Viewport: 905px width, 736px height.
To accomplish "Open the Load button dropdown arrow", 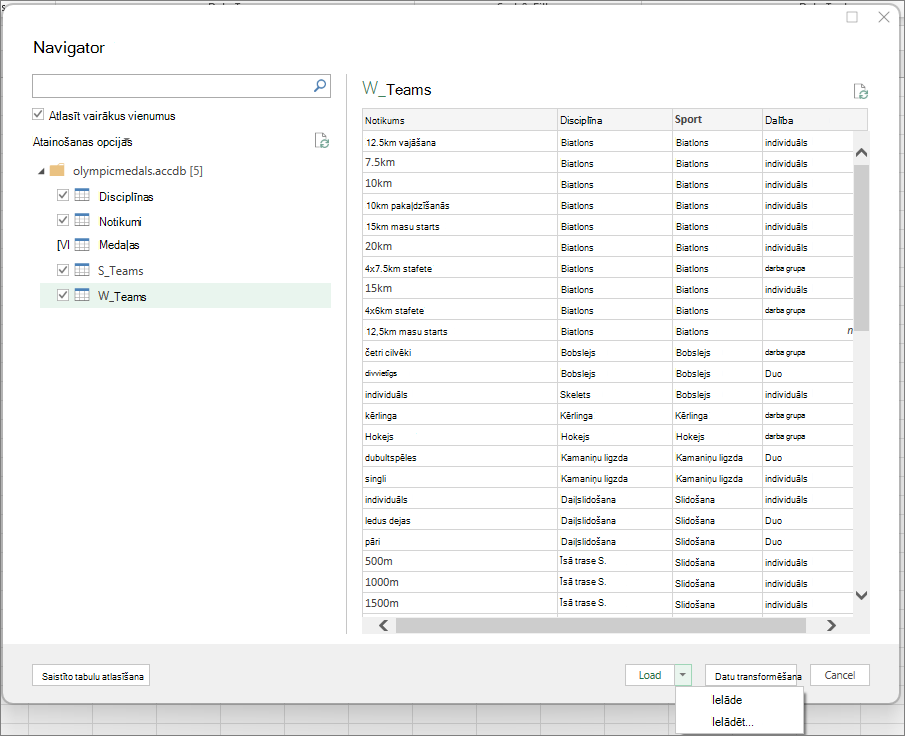I will [683, 675].
